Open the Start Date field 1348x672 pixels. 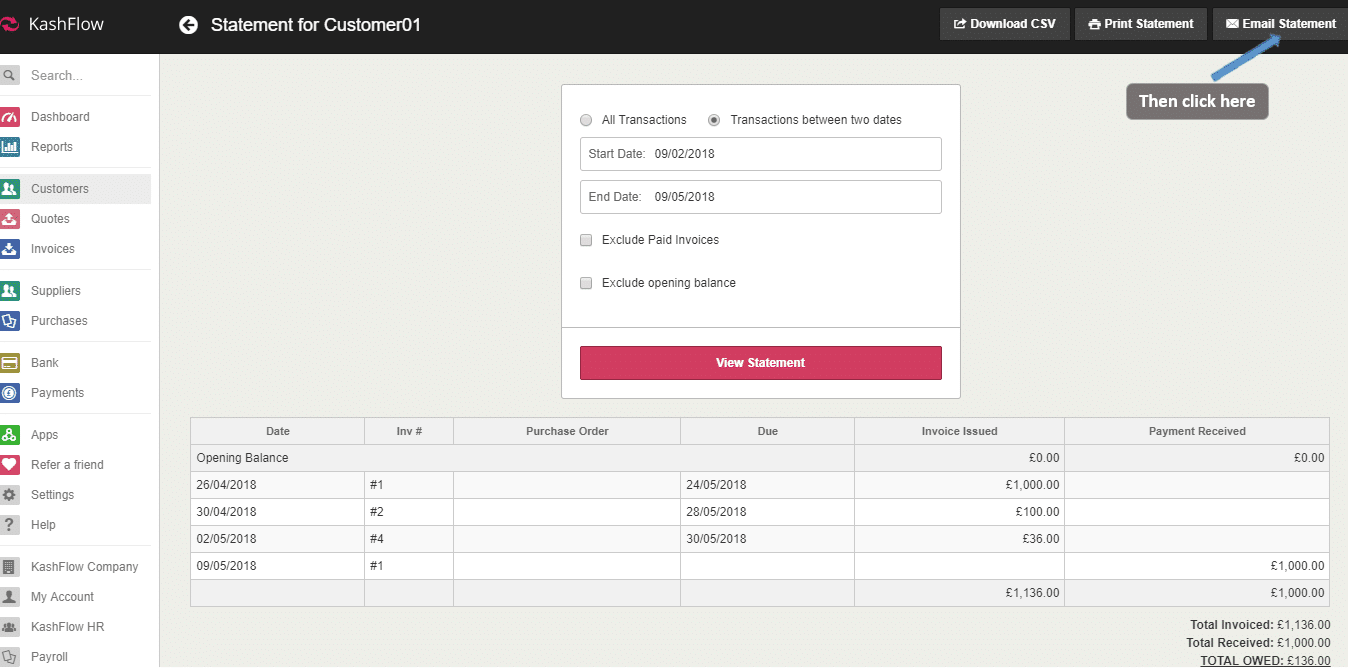[760, 154]
